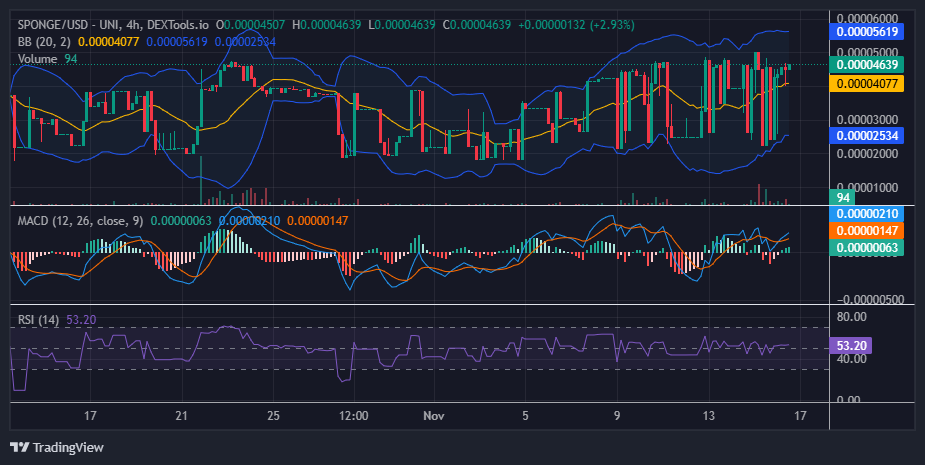The image size is (925, 465).
Task: Click the current price label 0.00004639
Action: (867, 65)
